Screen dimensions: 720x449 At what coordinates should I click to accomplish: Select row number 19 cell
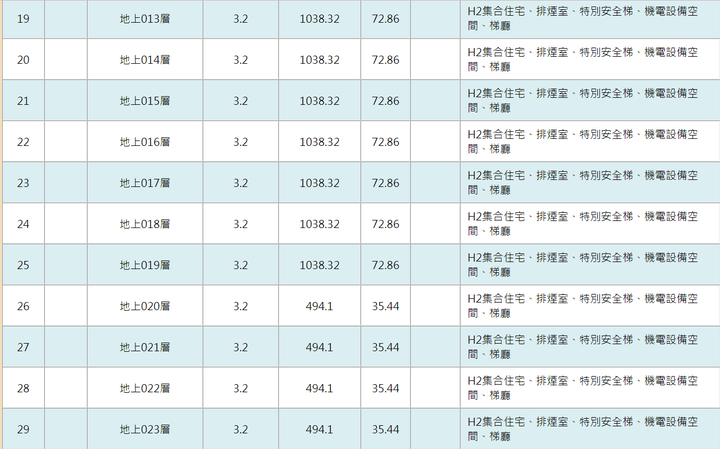coord(23,19)
